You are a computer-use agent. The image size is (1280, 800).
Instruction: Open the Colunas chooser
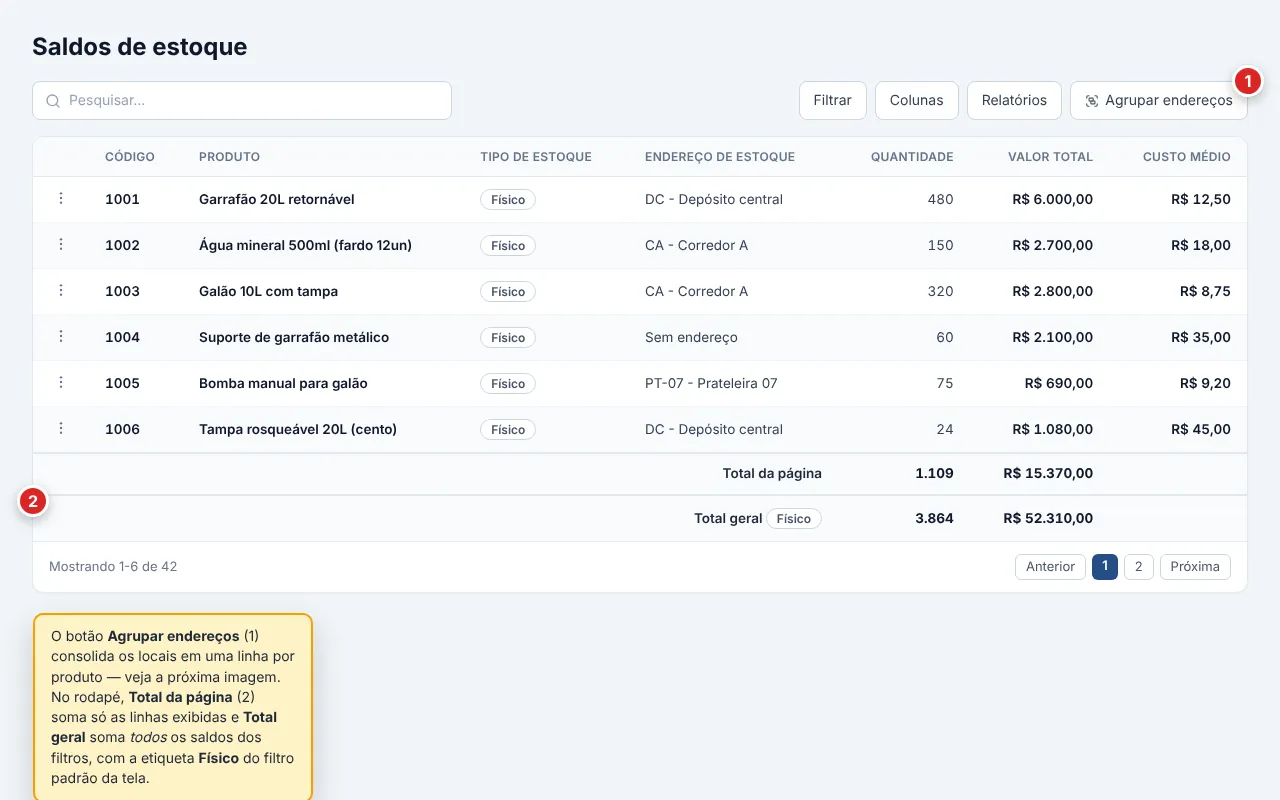917,101
